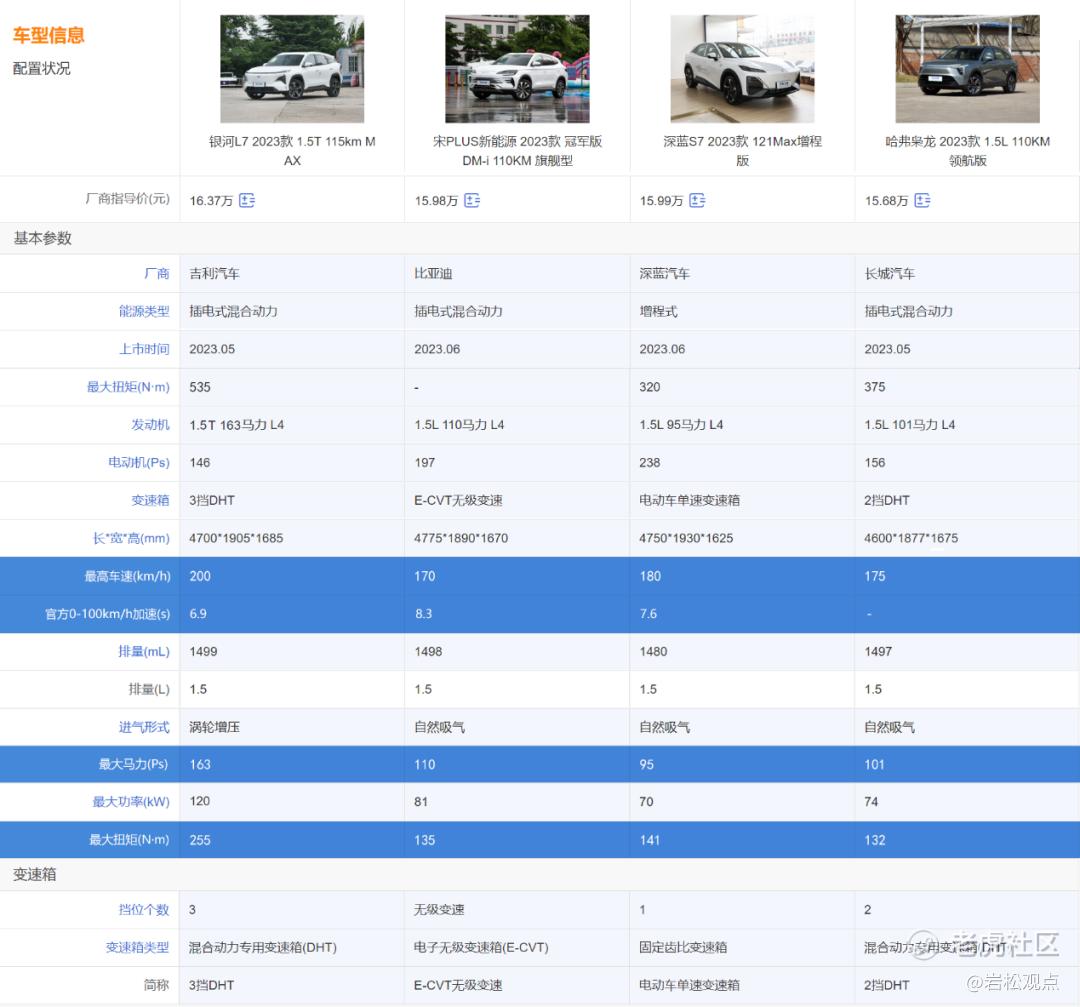Open 银河L7 2023款 1.5T 115km MAX title
This screenshot has width=1080, height=1007.
coord(292,151)
